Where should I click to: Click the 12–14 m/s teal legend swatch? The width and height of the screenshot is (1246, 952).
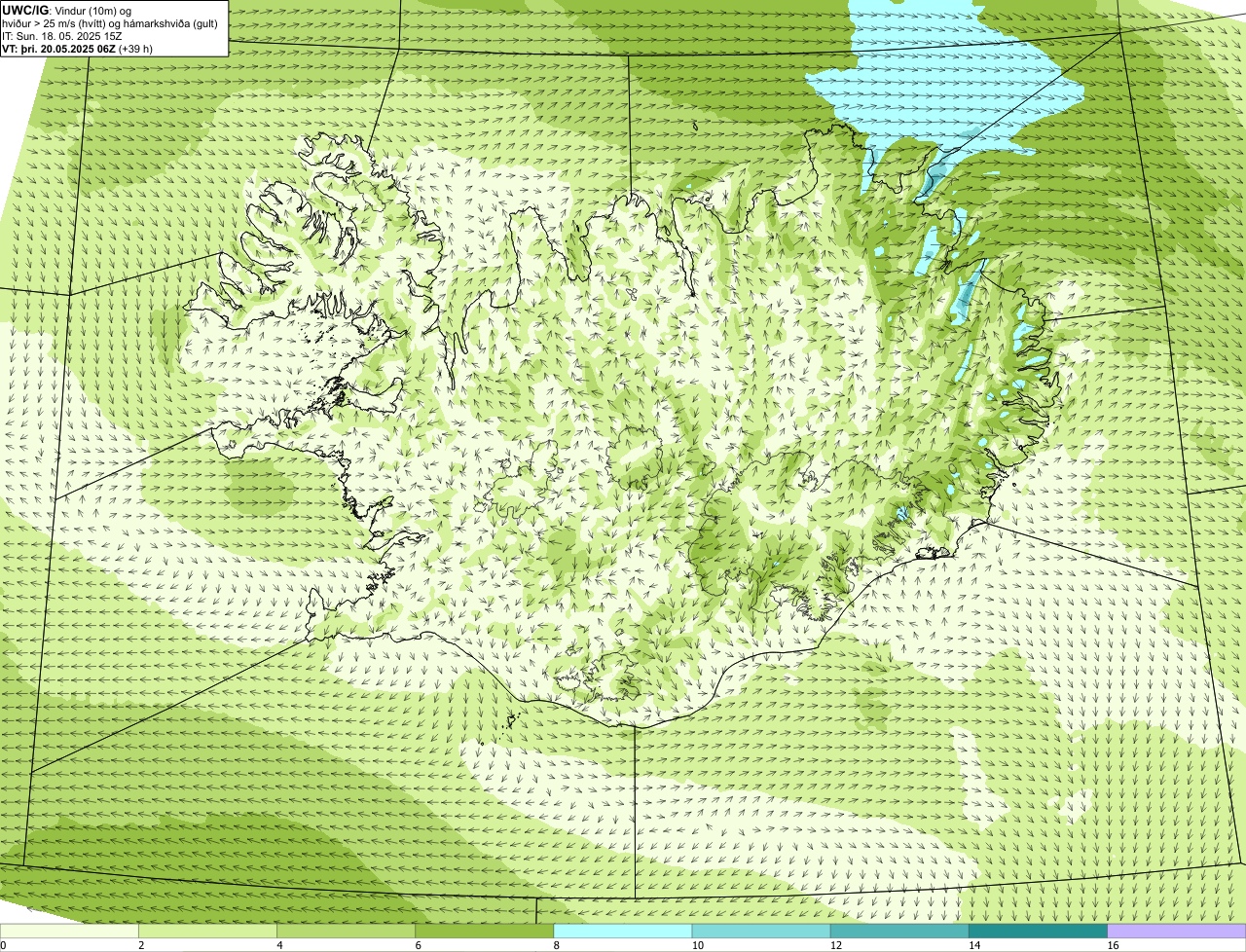(x=899, y=931)
